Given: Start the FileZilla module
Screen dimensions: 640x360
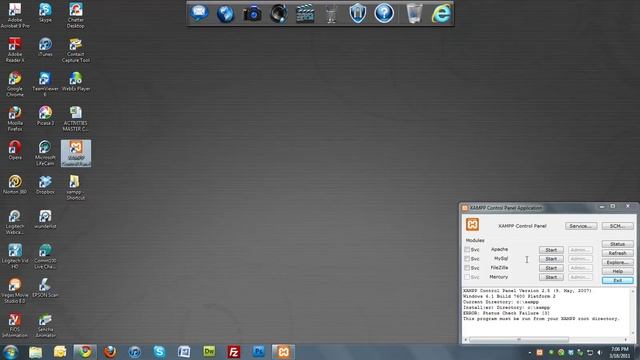Looking at the screenshot, I should click(x=551, y=268).
